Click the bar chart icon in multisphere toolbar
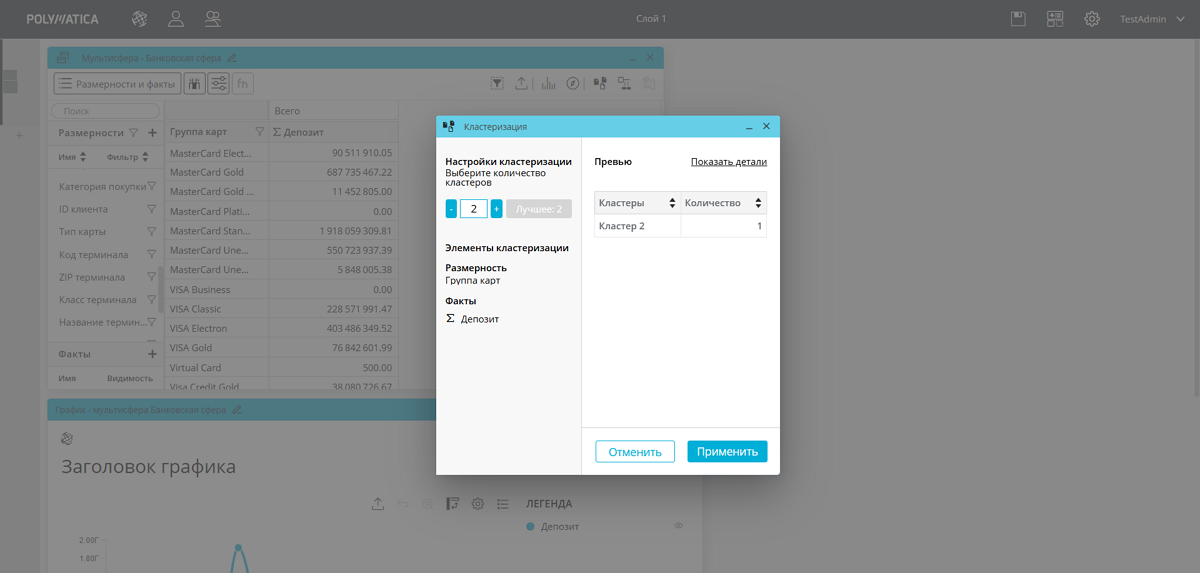This screenshot has width=1200, height=573. pyautogui.click(x=548, y=84)
